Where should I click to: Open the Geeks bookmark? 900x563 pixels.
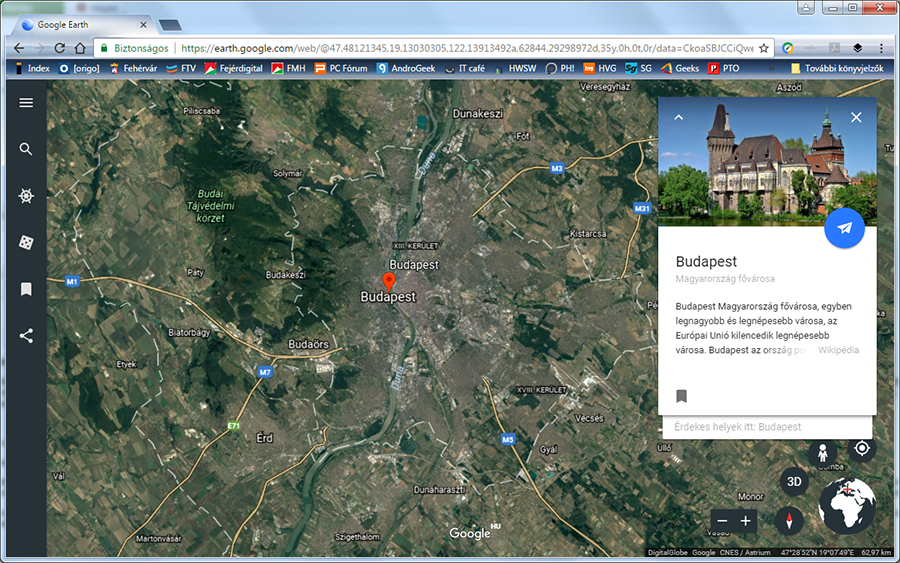(680, 68)
